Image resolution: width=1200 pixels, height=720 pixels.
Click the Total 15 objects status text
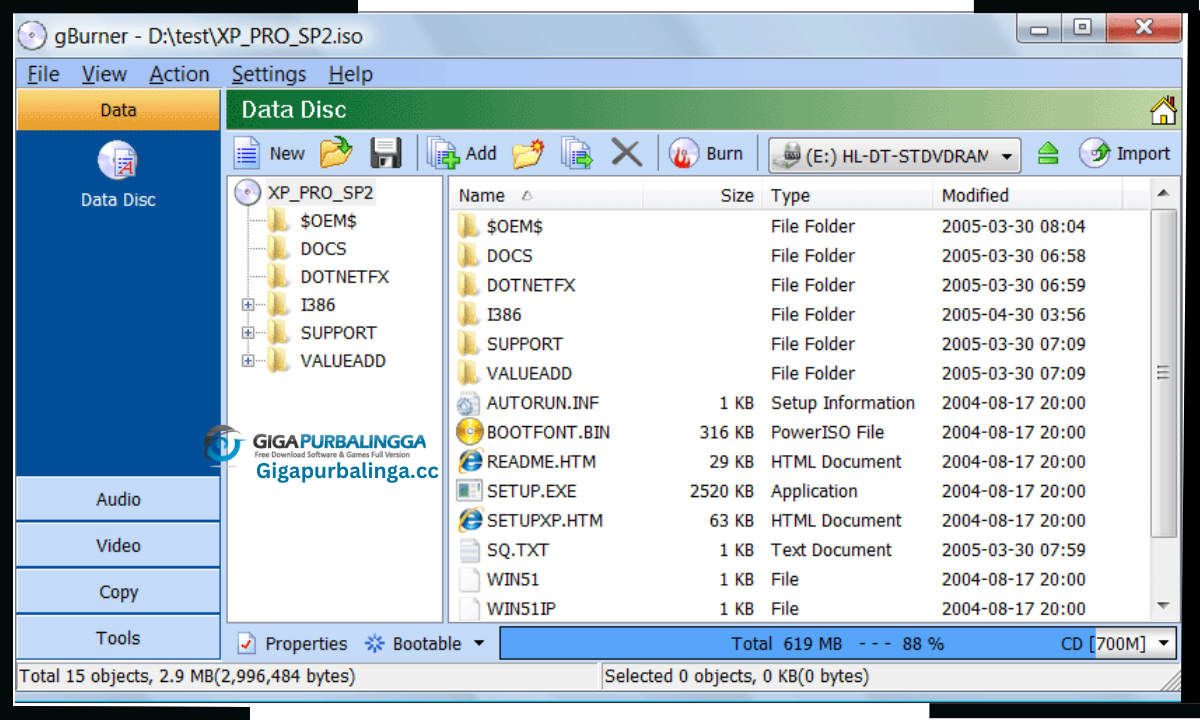[187, 676]
